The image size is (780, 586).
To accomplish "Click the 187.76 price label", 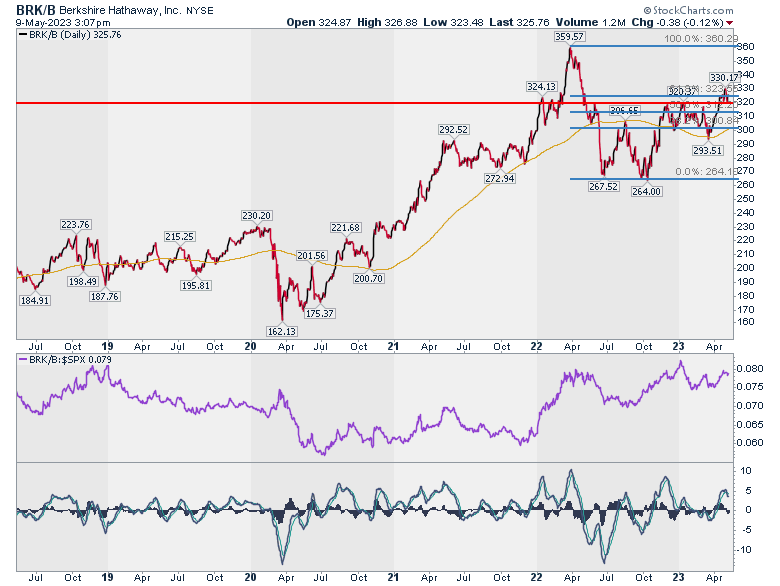I will (104, 296).
